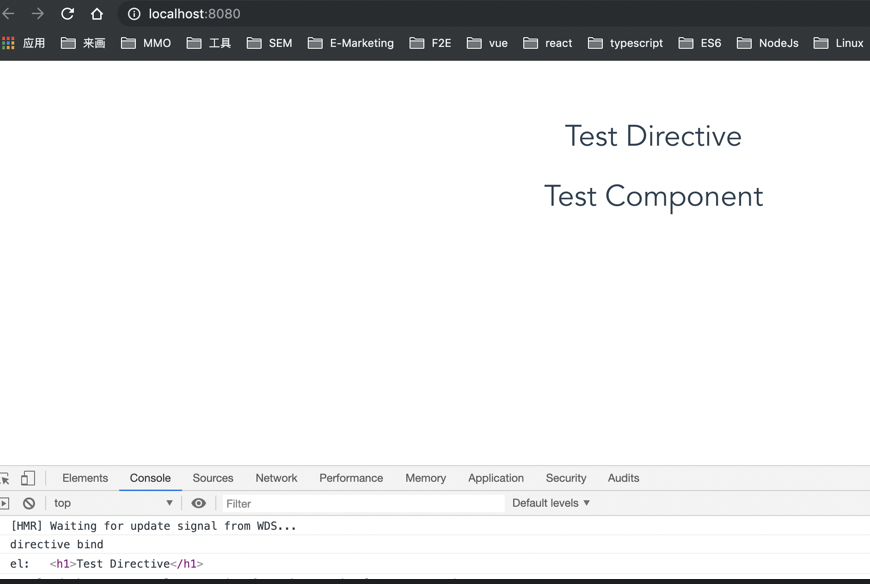Toggle the live expression eye icon

coord(199,503)
